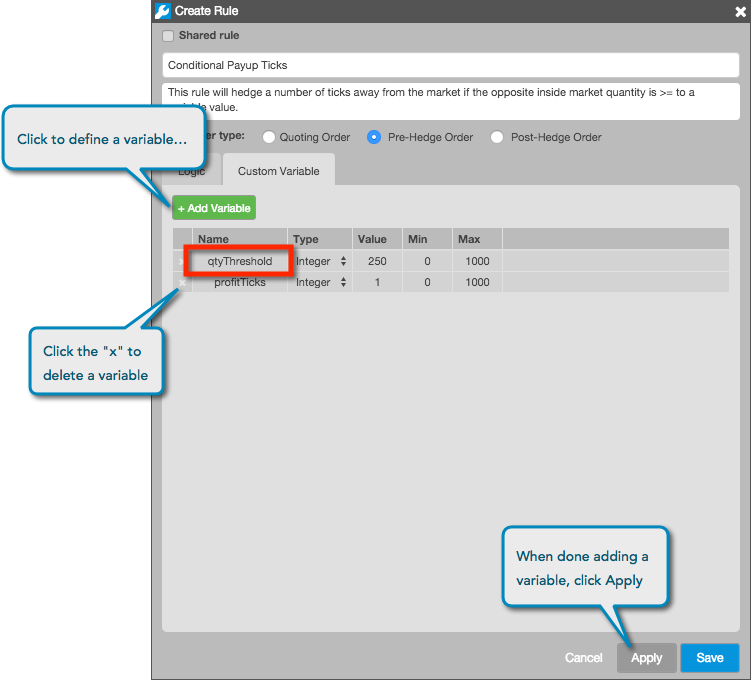Click the Min cell of qtyThreshold row
The image size is (751, 680).
pyautogui.click(x=427, y=261)
